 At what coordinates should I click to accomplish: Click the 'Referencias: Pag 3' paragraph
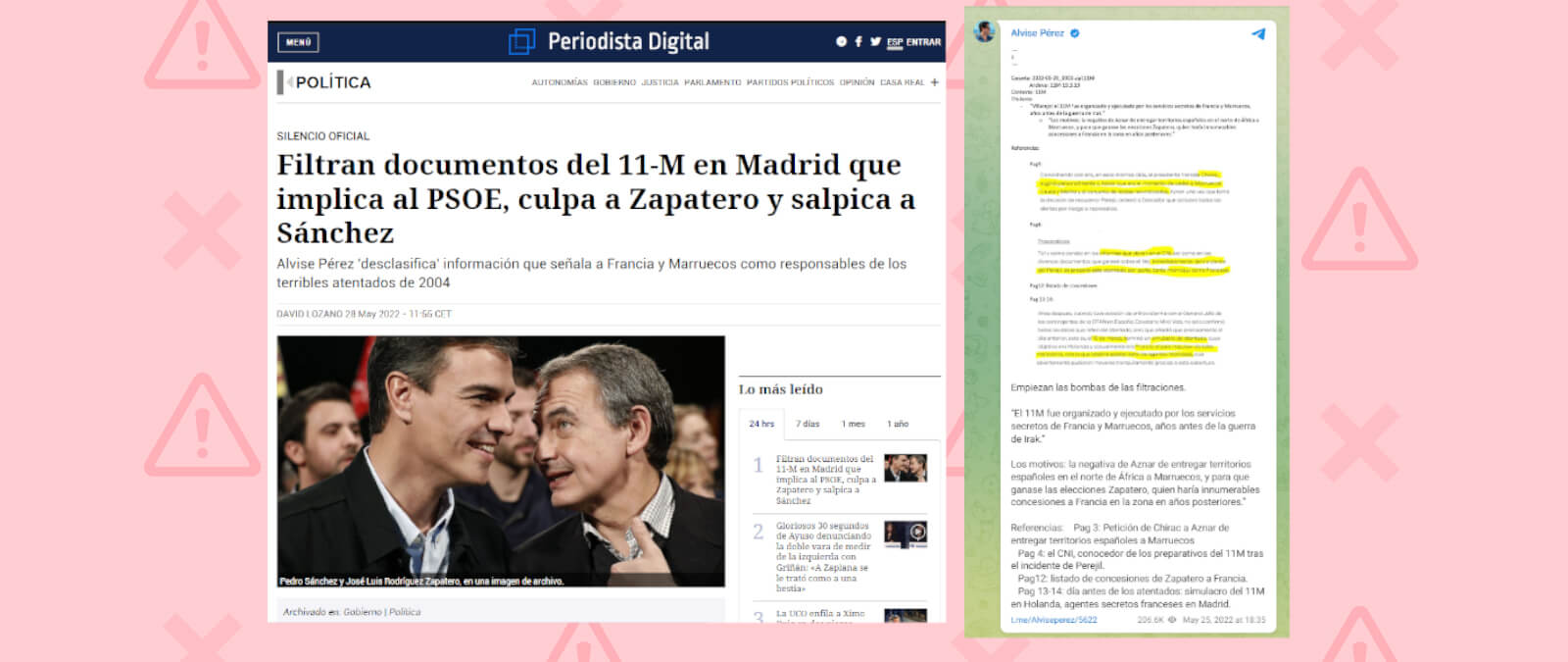[1138, 566]
